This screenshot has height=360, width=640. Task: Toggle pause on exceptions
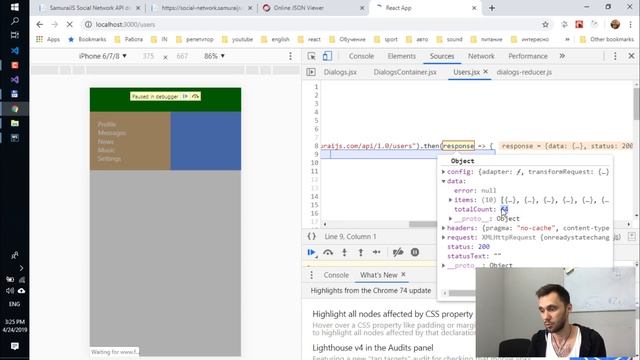(415, 253)
